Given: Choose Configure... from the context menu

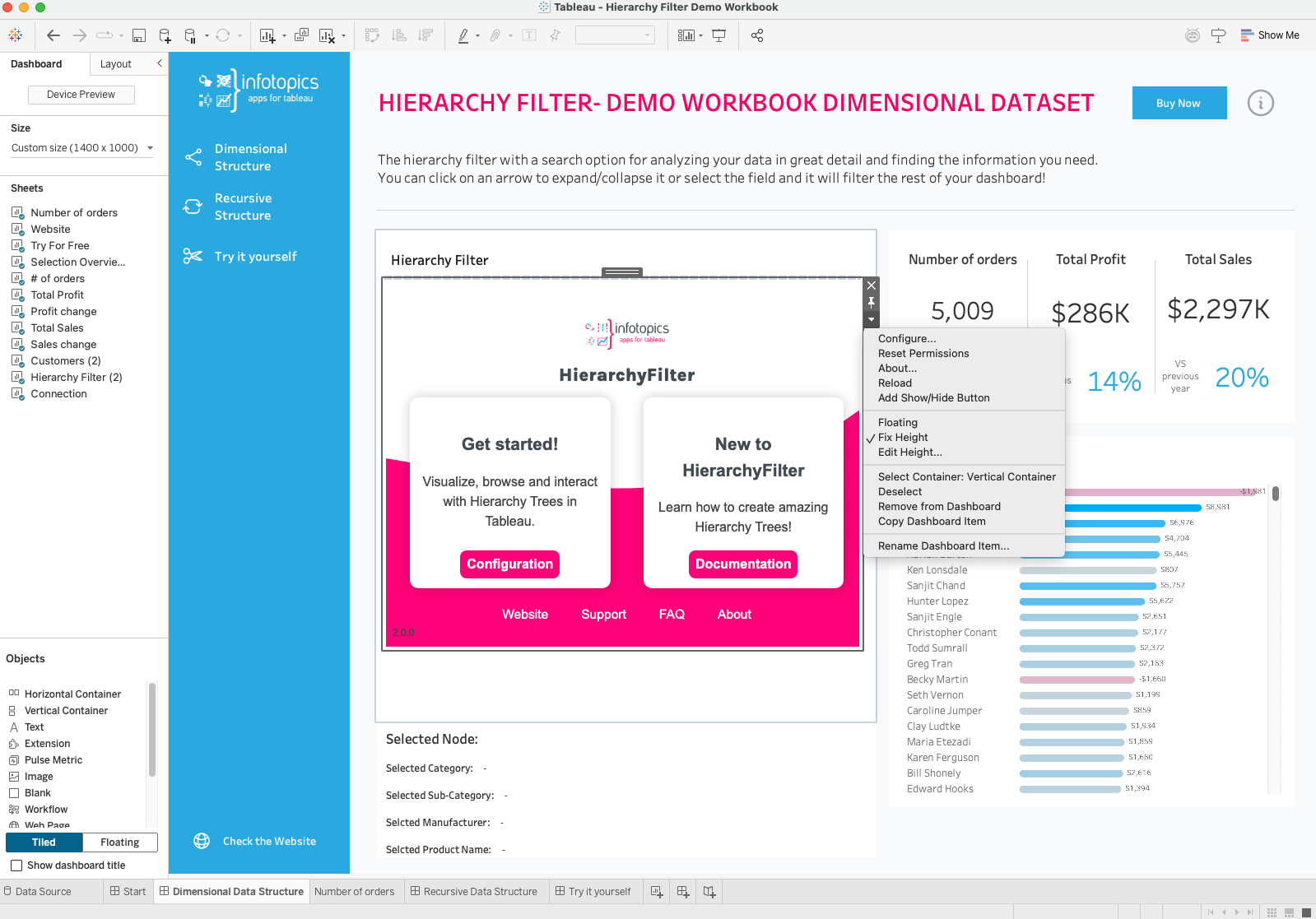Looking at the screenshot, I should coord(906,339).
